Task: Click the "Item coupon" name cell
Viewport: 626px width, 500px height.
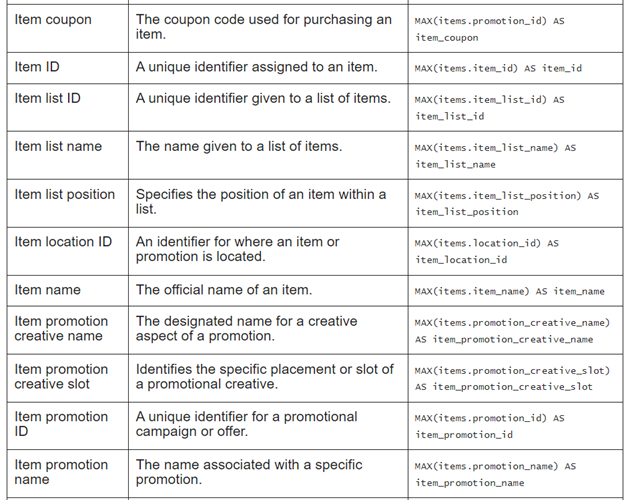Action: 53,20
